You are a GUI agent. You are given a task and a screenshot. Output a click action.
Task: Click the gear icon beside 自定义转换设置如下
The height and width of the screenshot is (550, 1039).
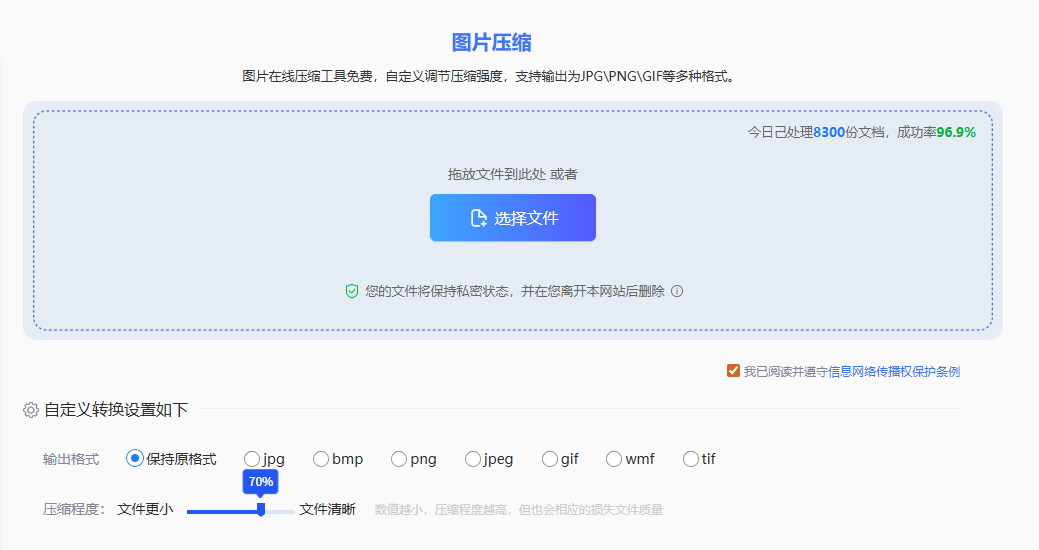pyautogui.click(x=30, y=410)
